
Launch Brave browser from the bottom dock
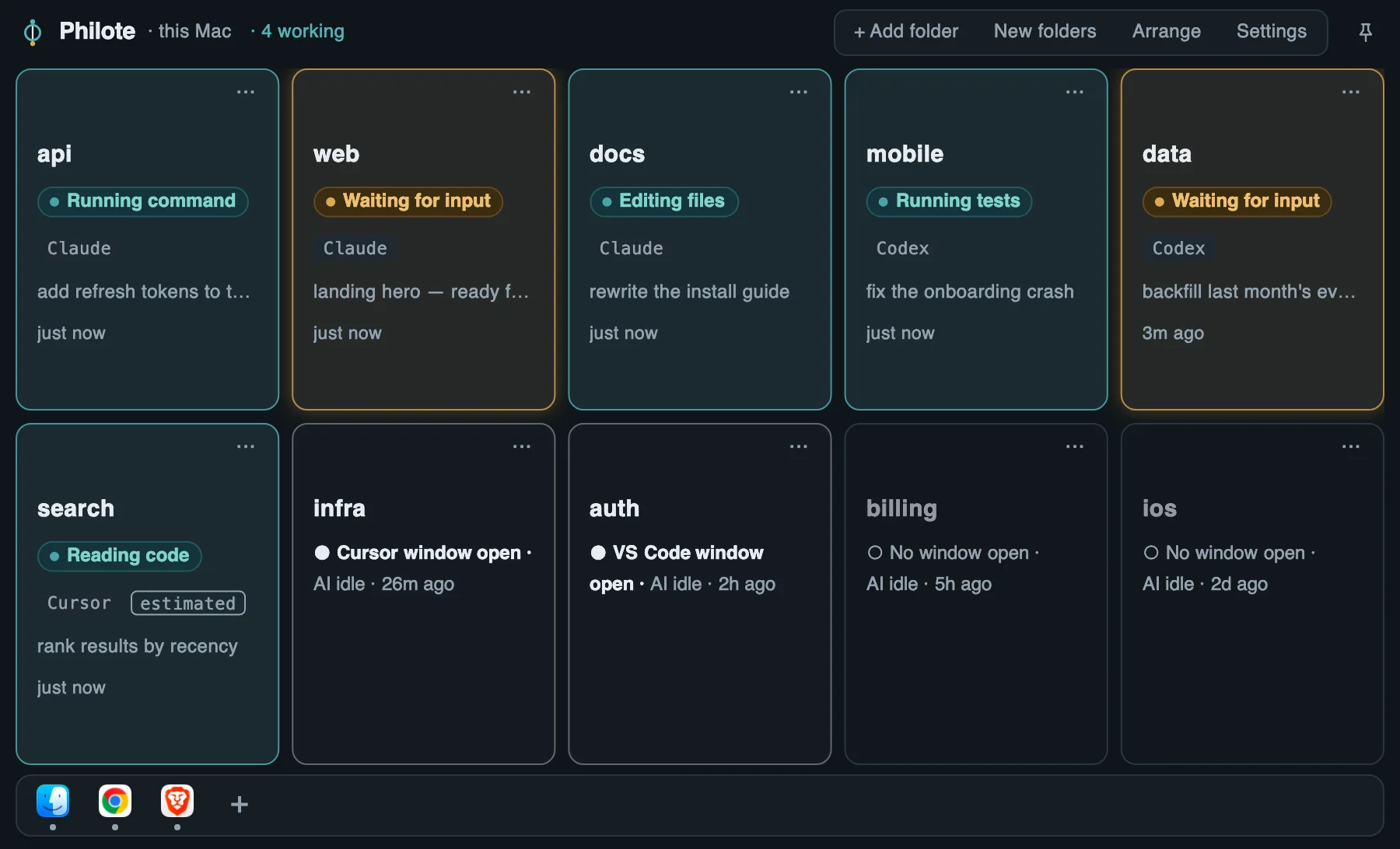[177, 801]
